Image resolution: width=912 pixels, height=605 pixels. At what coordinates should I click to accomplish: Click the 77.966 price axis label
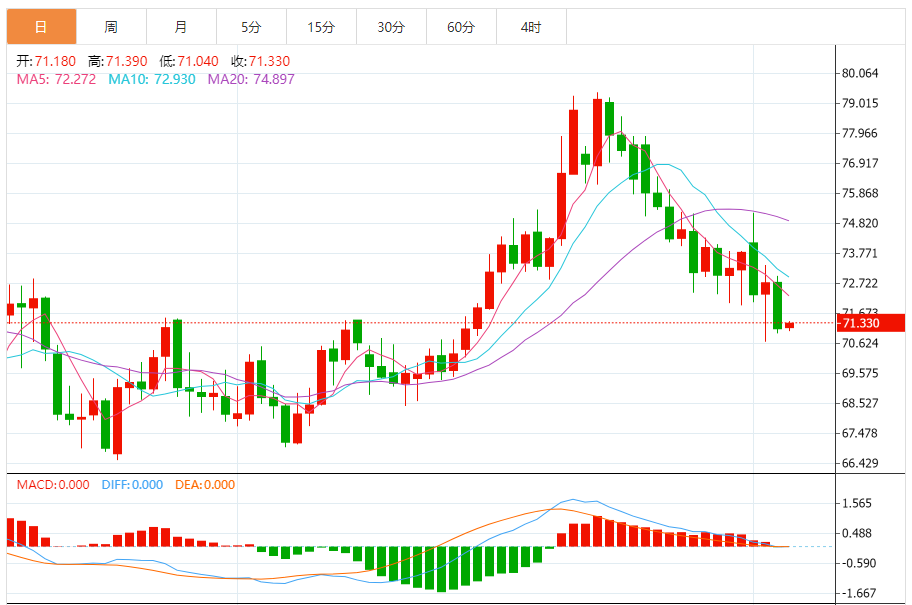[860, 133]
